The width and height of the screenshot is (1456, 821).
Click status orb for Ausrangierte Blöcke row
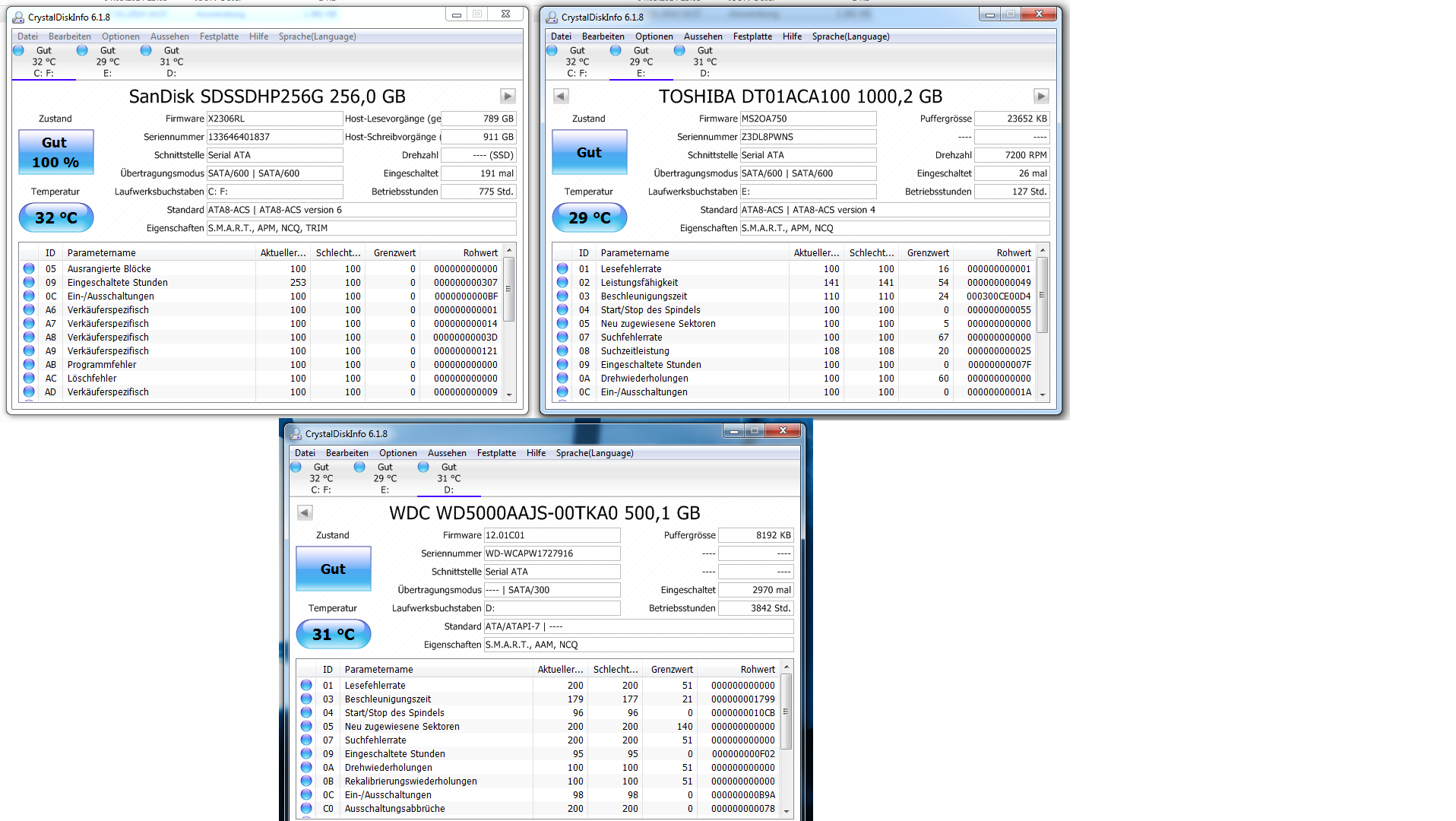coord(29,268)
